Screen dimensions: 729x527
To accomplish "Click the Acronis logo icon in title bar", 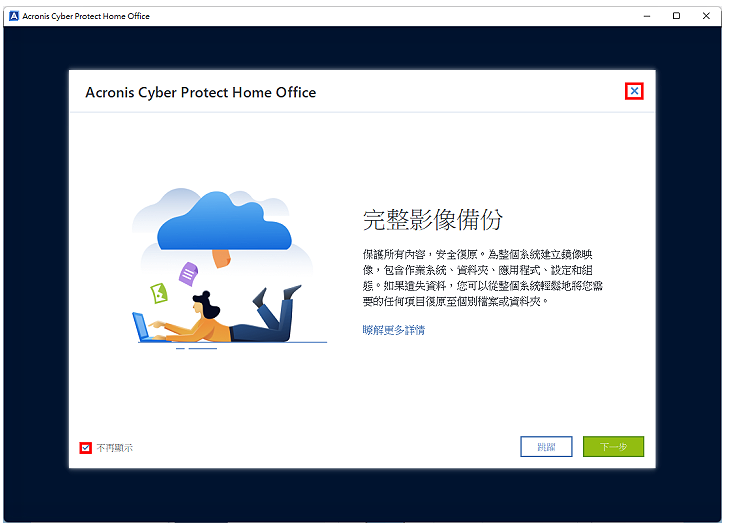I will coord(14,16).
